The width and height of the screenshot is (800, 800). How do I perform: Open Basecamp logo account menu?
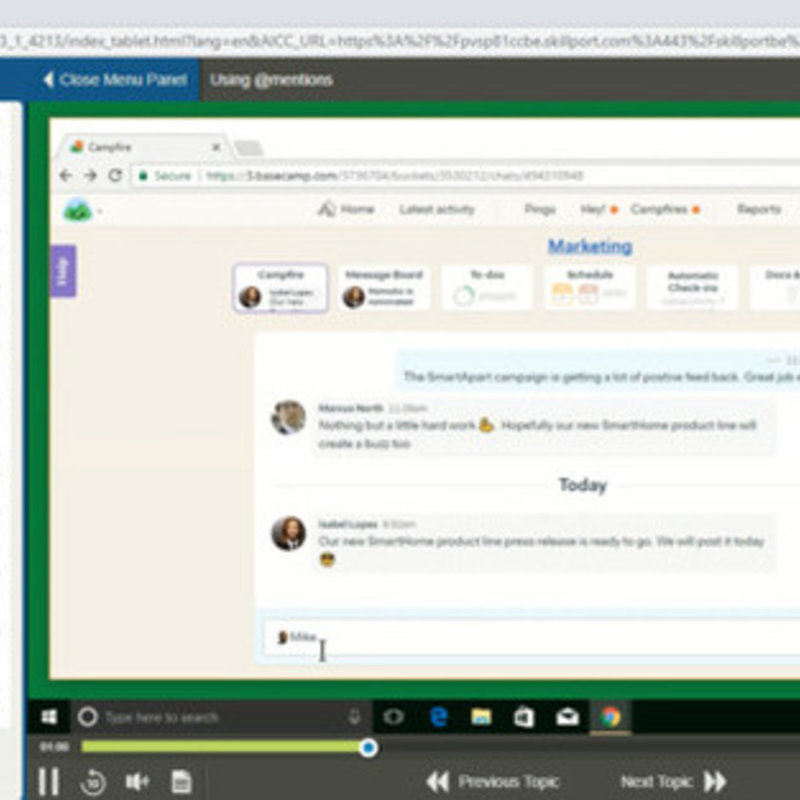pos(82,210)
